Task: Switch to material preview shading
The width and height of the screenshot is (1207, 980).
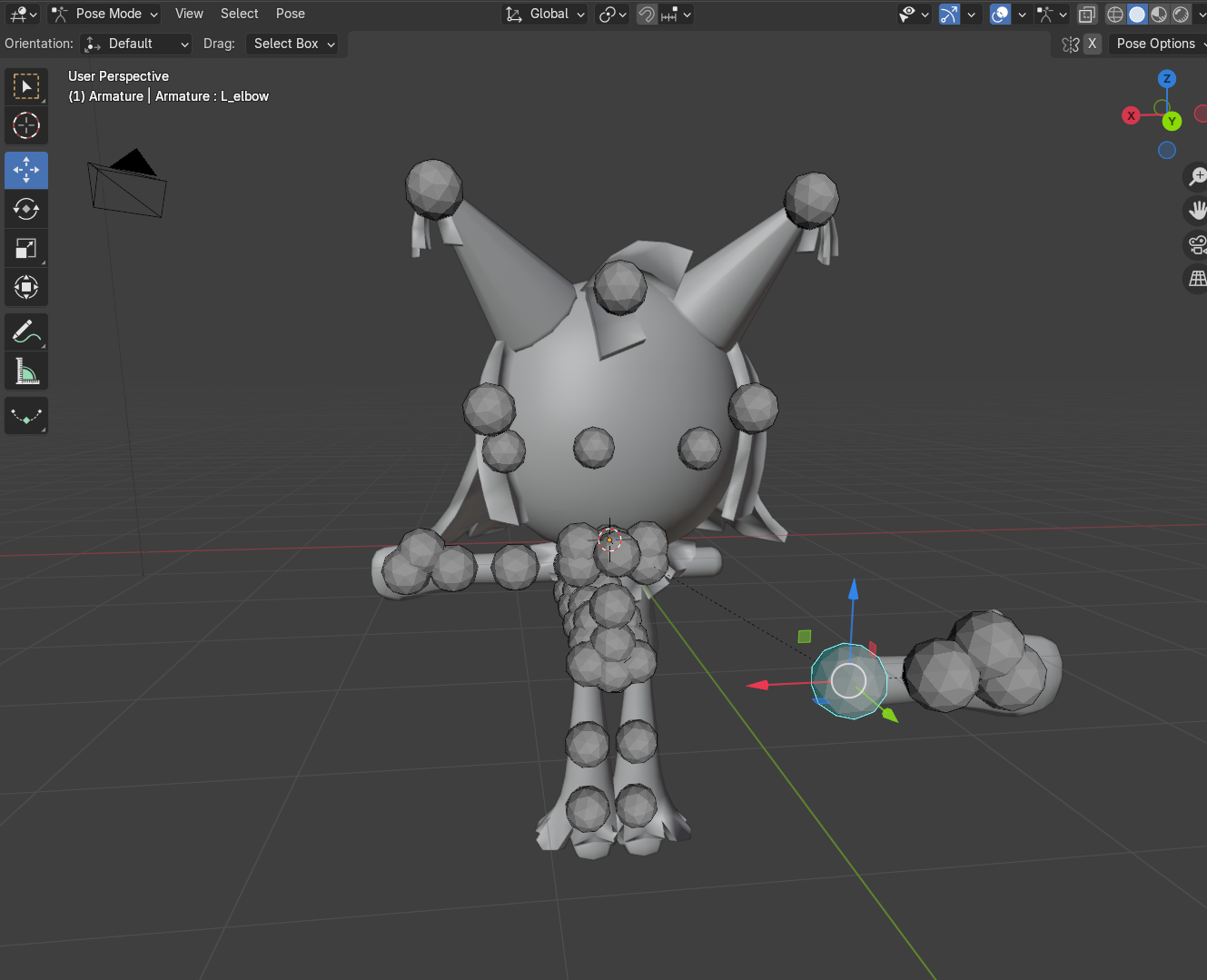Action: 1159,14
